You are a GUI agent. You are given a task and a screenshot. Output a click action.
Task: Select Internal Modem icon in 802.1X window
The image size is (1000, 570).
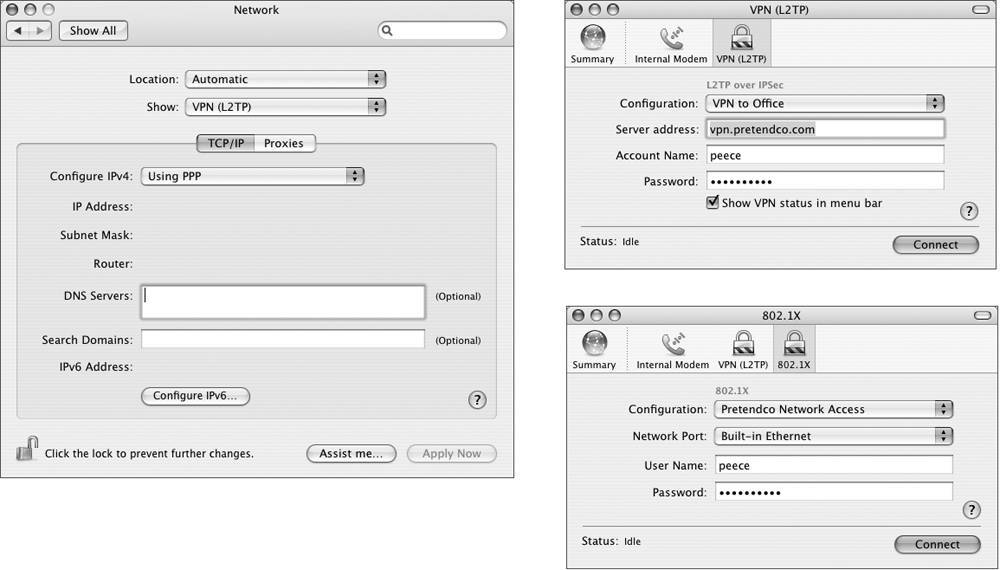tap(673, 344)
